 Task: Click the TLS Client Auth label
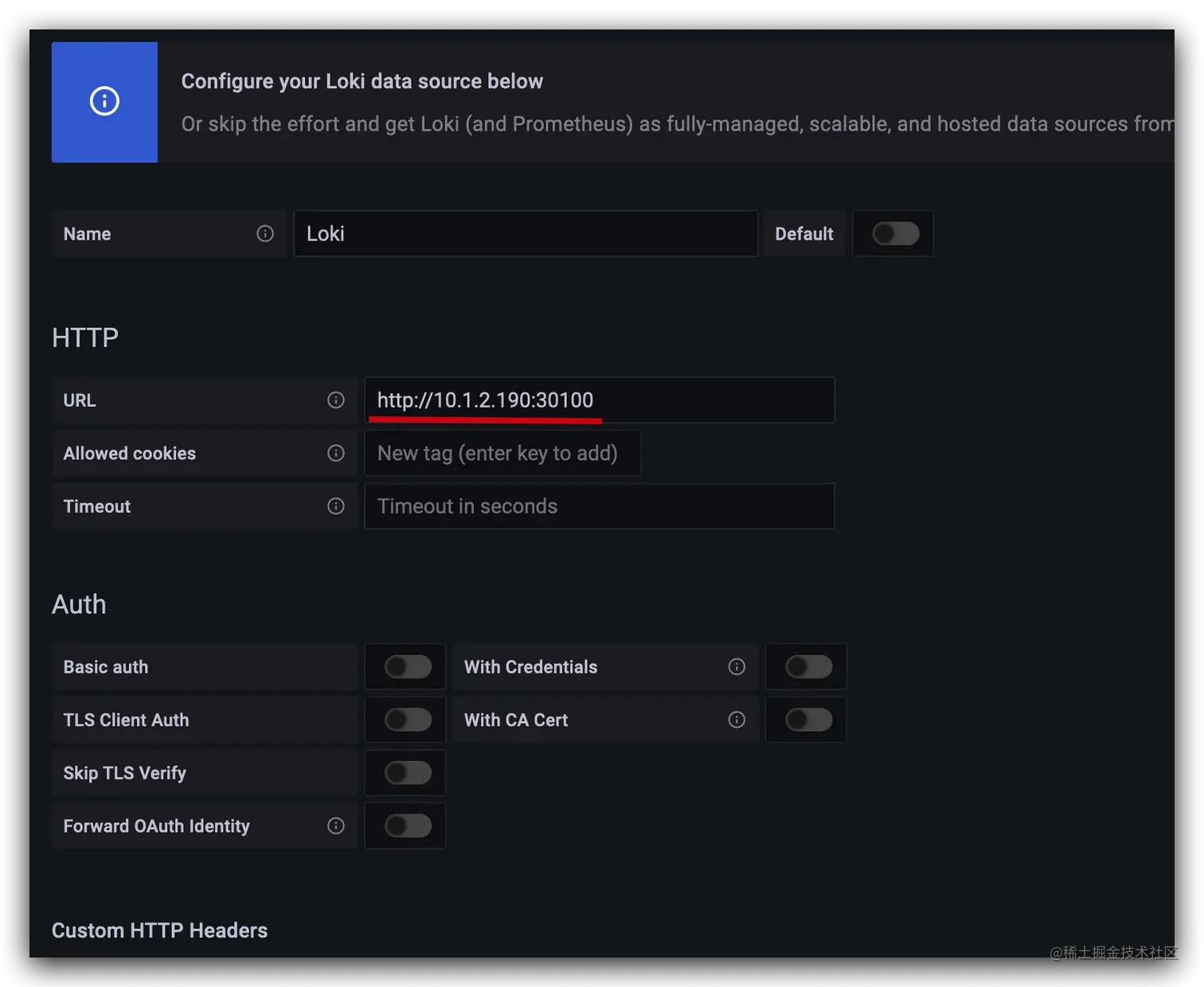click(126, 720)
